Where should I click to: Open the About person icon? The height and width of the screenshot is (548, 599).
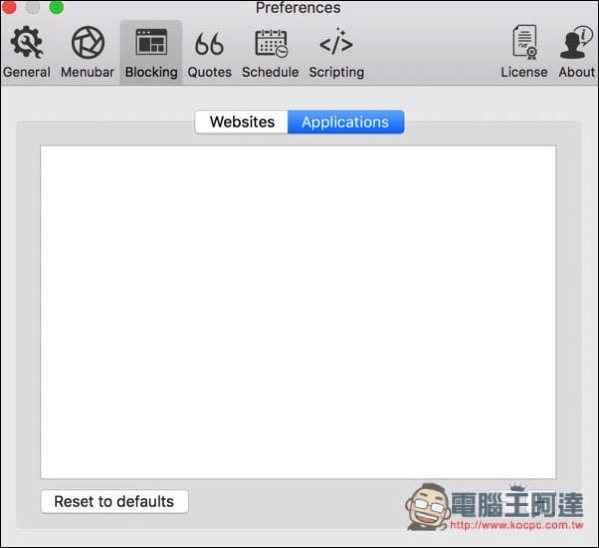(x=576, y=42)
